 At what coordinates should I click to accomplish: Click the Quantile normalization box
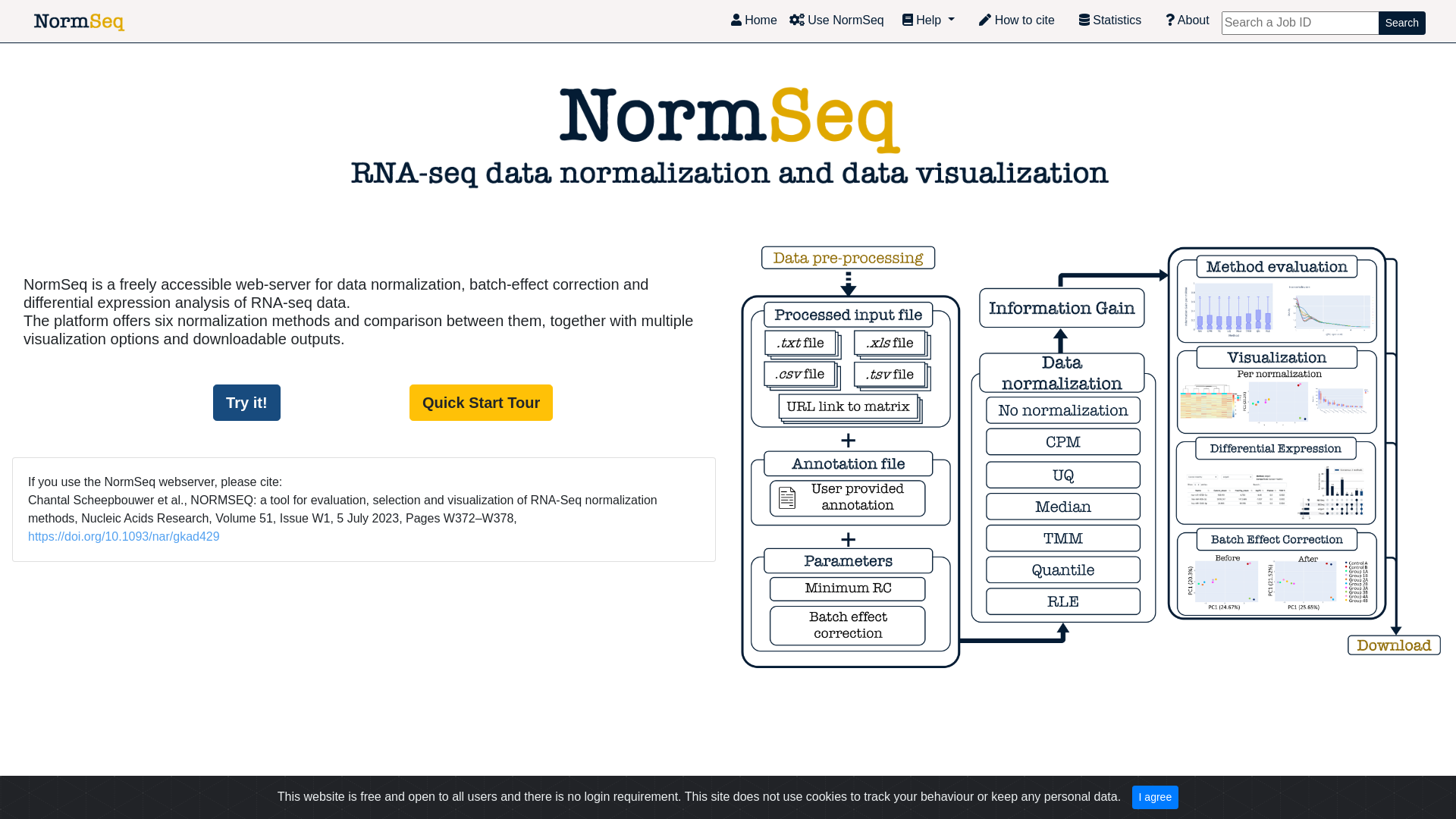[1063, 570]
